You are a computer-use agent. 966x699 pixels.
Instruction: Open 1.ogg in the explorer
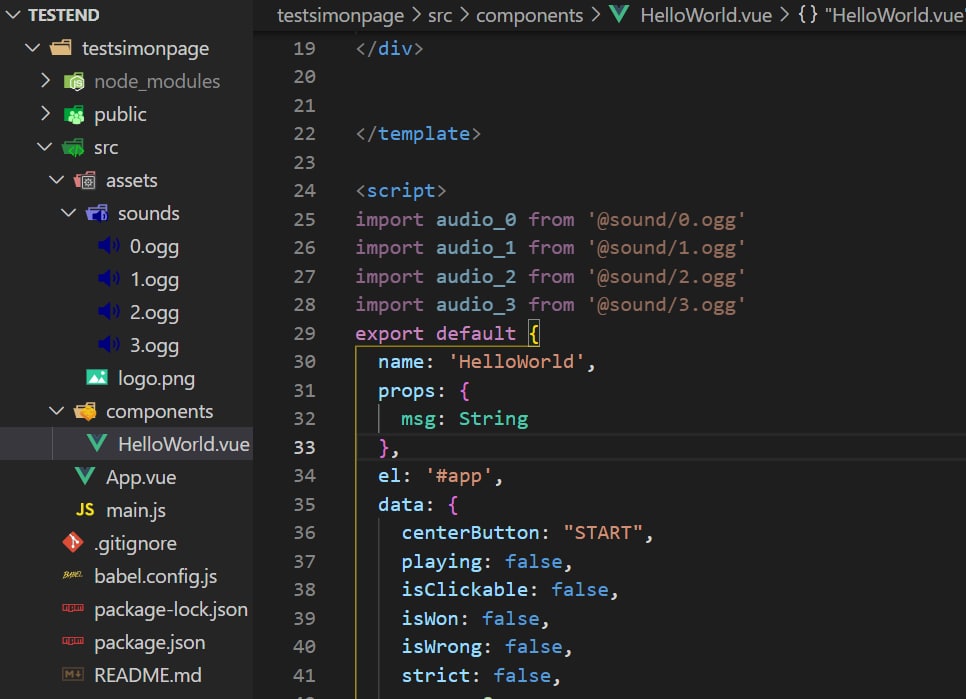coord(154,280)
